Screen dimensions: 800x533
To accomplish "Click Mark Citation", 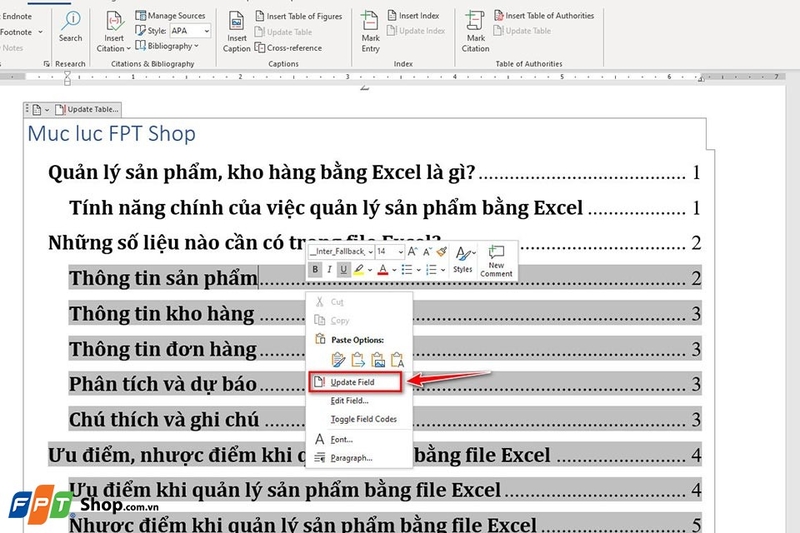I will (x=475, y=32).
